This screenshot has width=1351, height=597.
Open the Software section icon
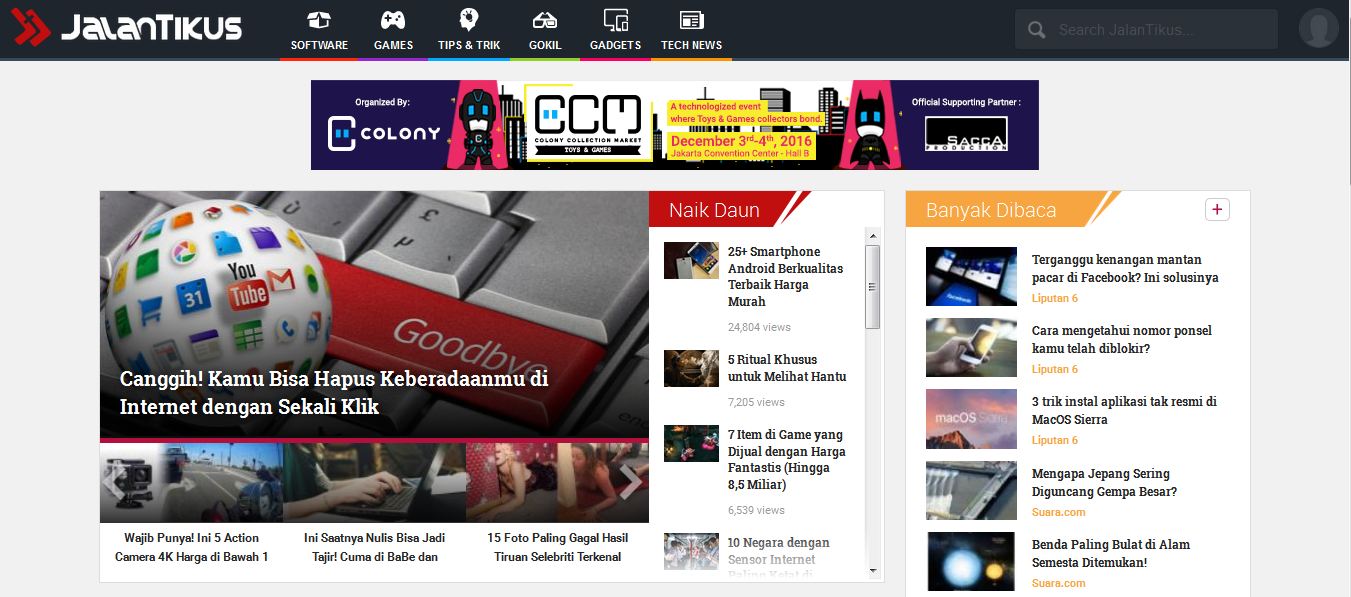click(319, 19)
